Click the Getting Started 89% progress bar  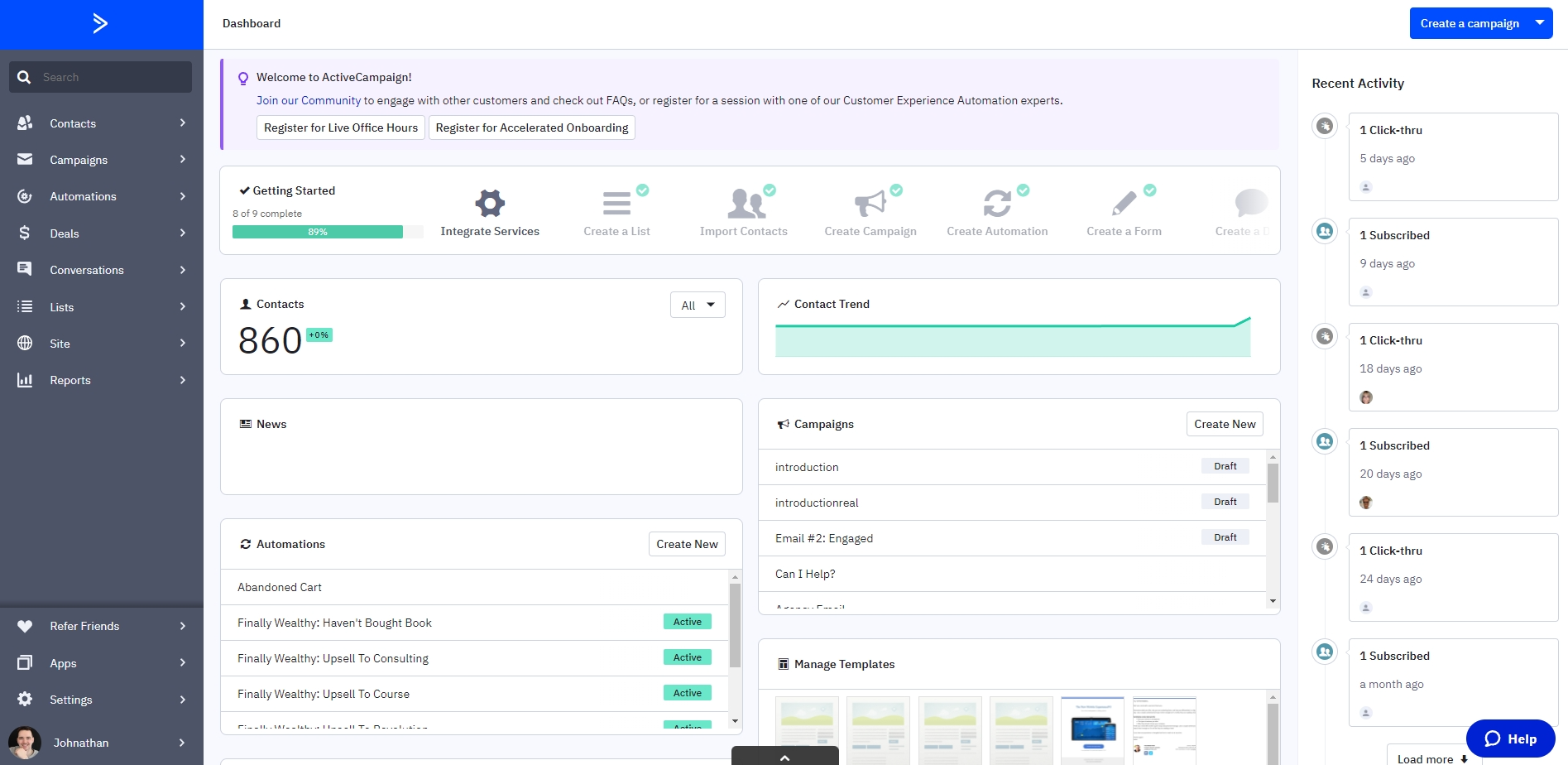(x=328, y=232)
